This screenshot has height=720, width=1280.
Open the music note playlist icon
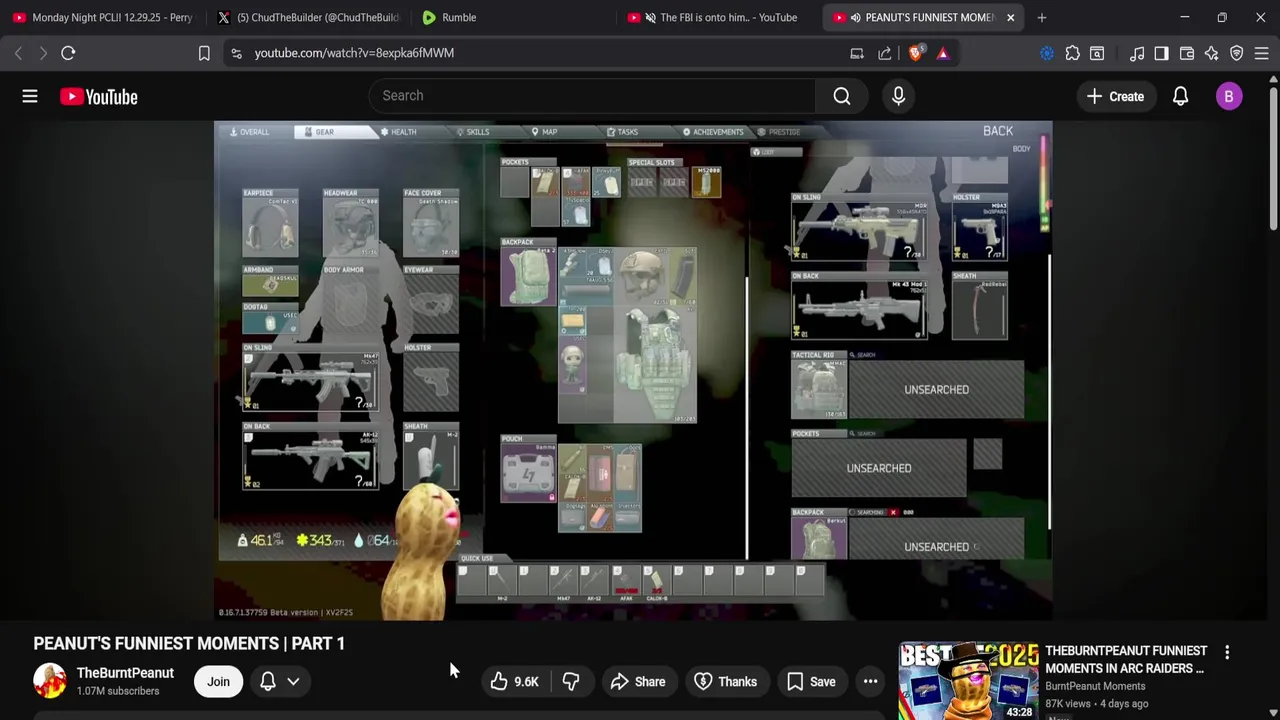1137,53
